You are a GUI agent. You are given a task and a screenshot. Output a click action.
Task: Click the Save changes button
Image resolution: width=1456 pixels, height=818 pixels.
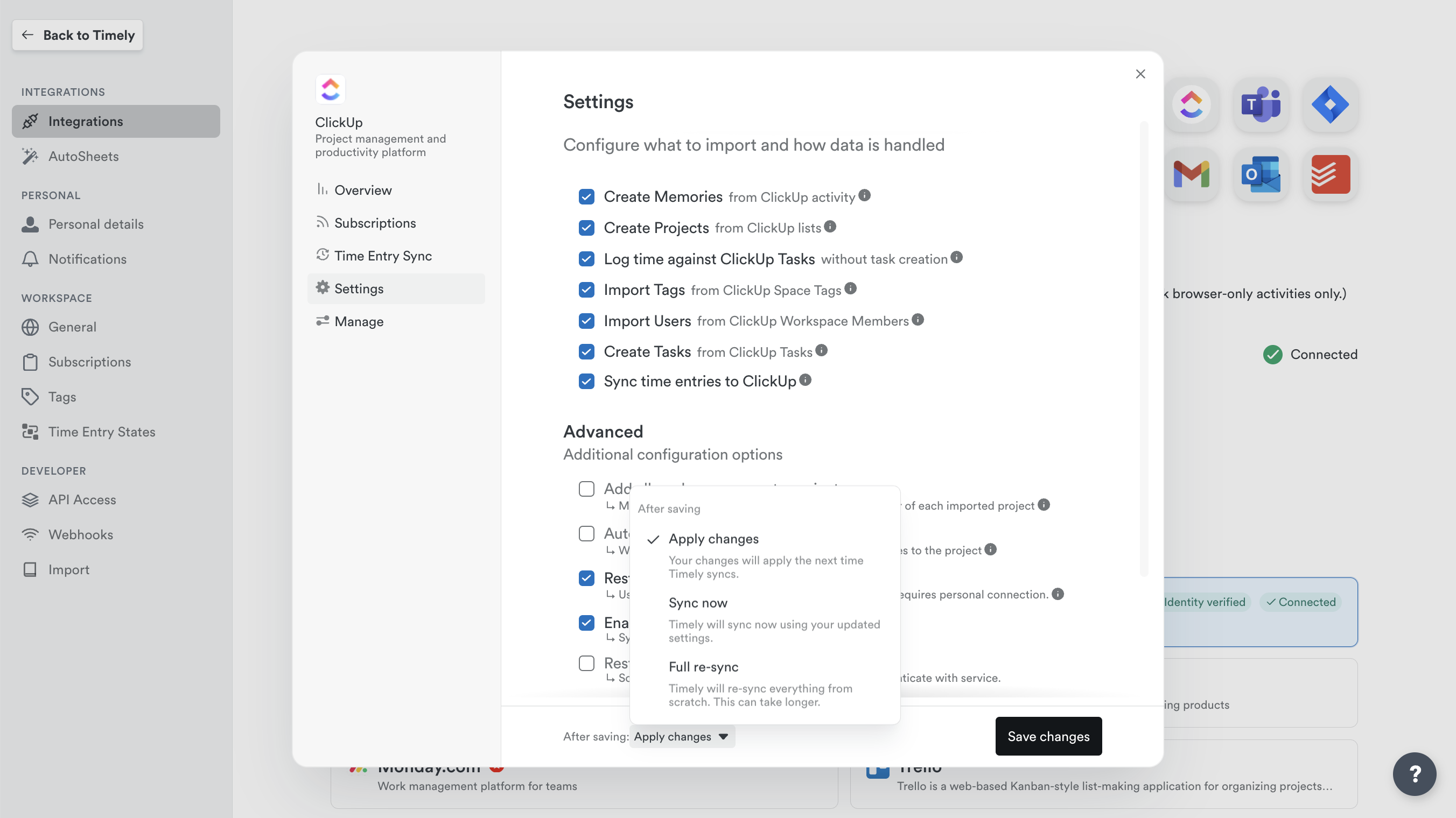[x=1048, y=736]
